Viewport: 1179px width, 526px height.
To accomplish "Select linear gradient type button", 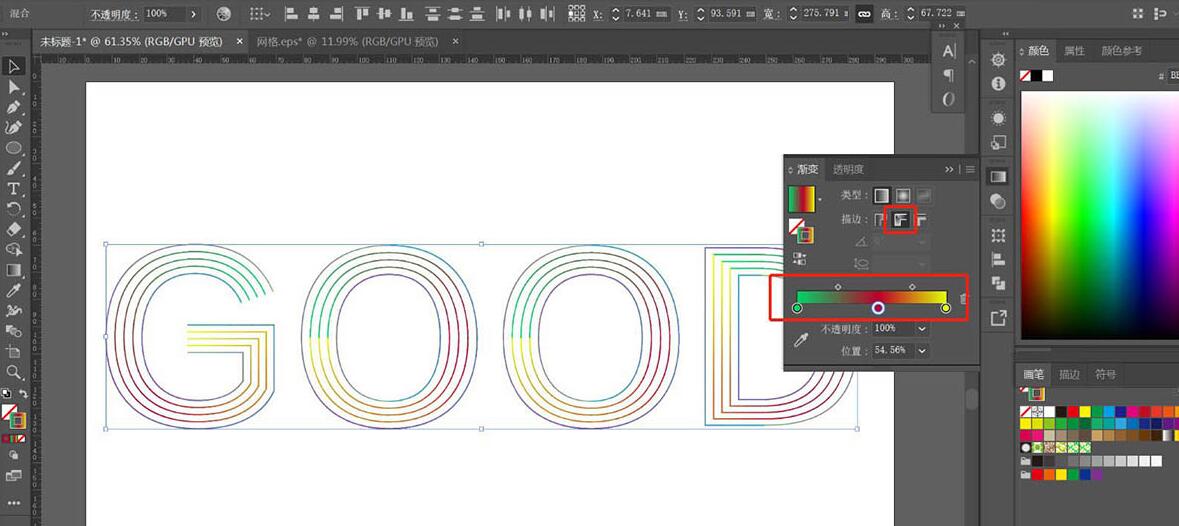I will tap(880, 196).
